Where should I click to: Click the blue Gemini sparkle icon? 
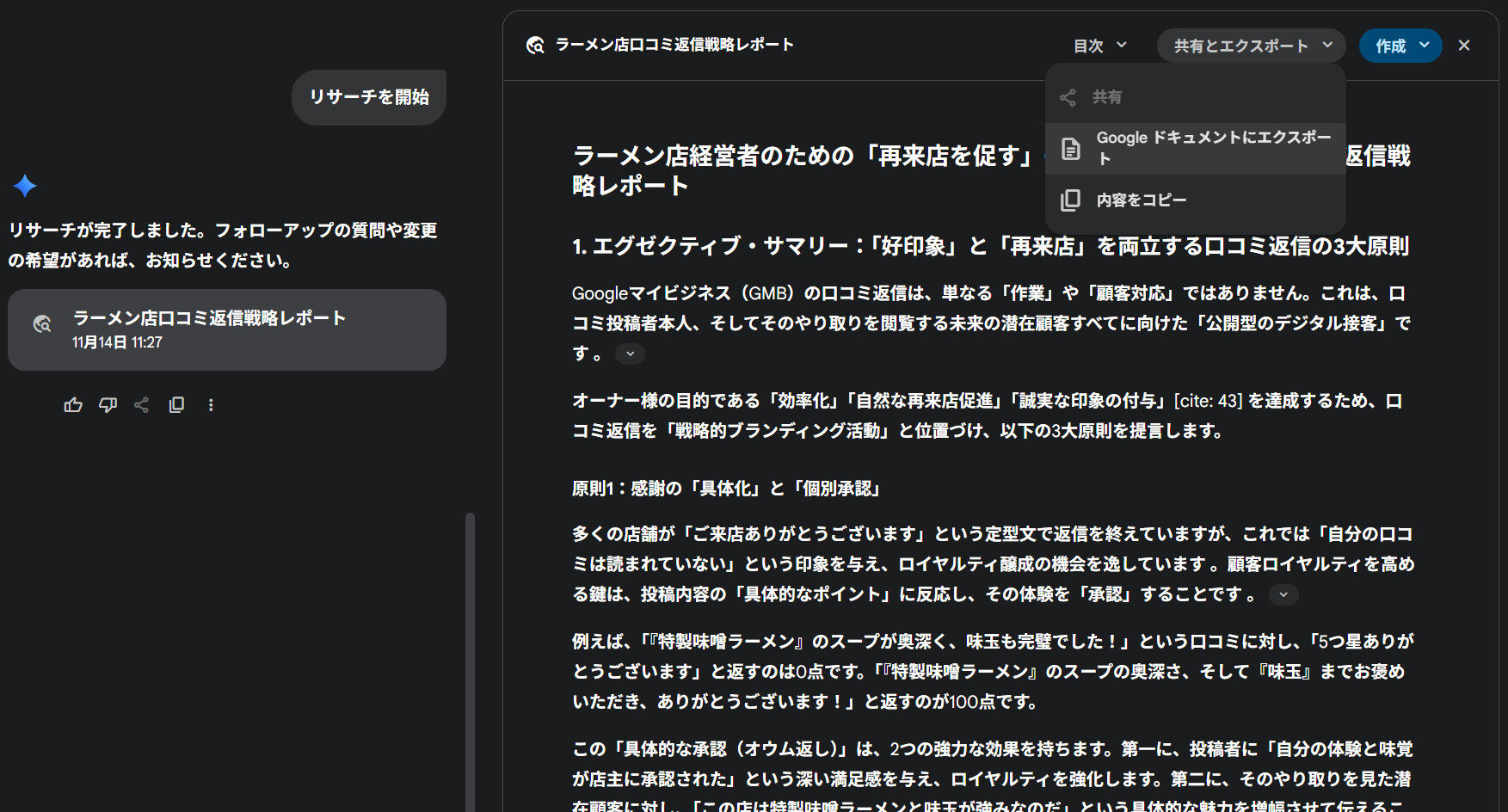pos(23,186)
